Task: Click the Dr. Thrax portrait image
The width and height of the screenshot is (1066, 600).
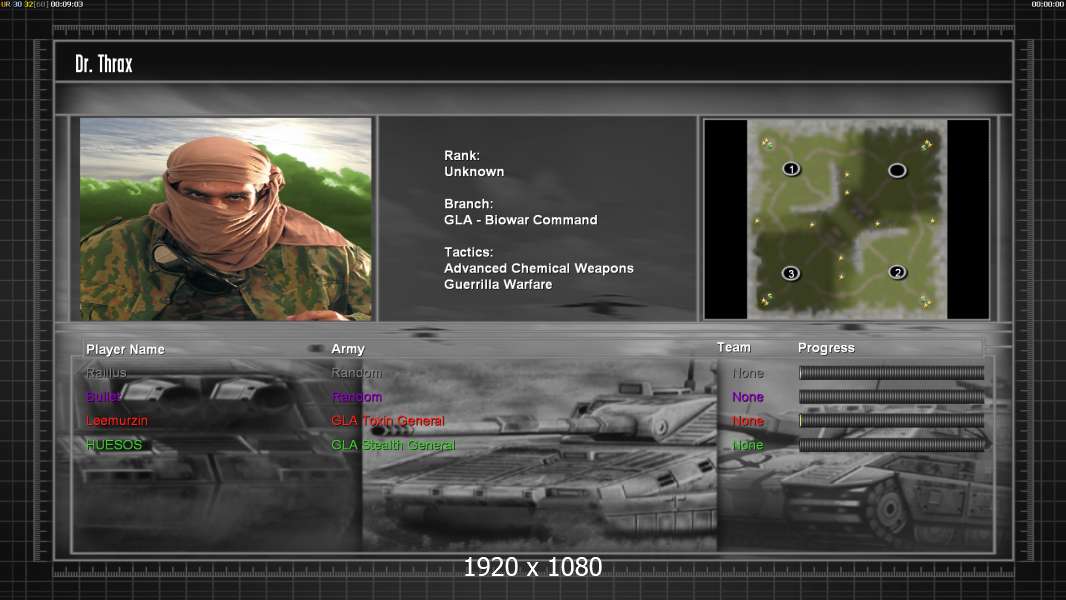Action: tap(226, 219)
